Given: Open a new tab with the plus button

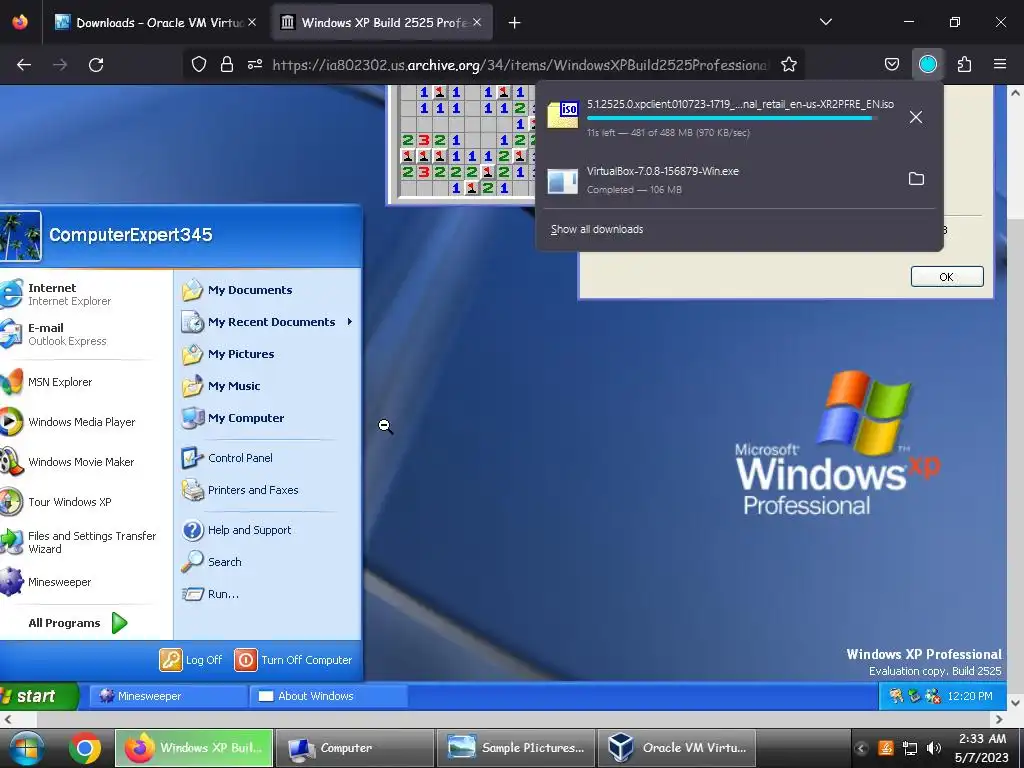Looking at the screenshot, I should [x=515, y=23].
